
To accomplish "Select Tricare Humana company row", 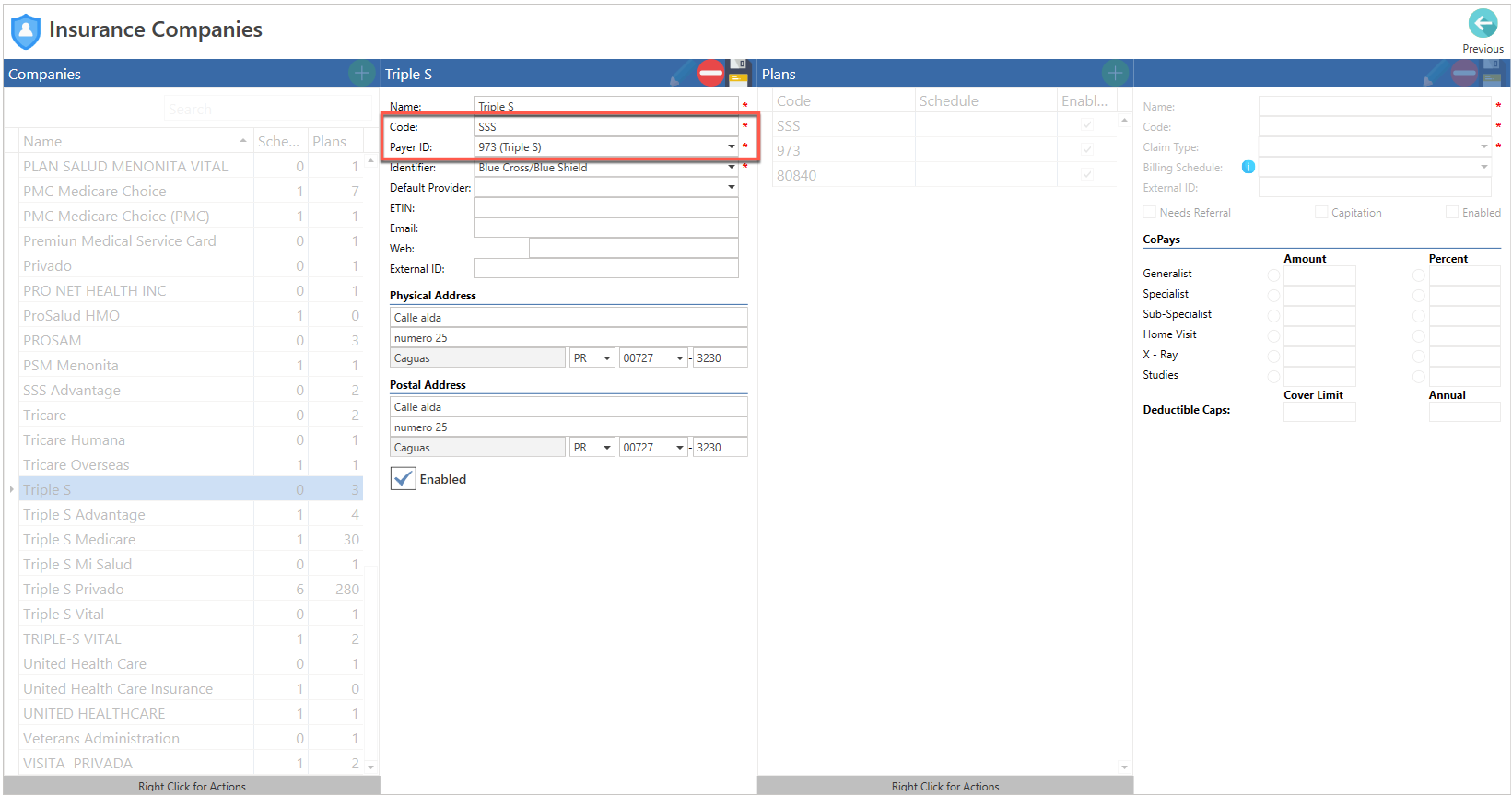I will (191, 439).
